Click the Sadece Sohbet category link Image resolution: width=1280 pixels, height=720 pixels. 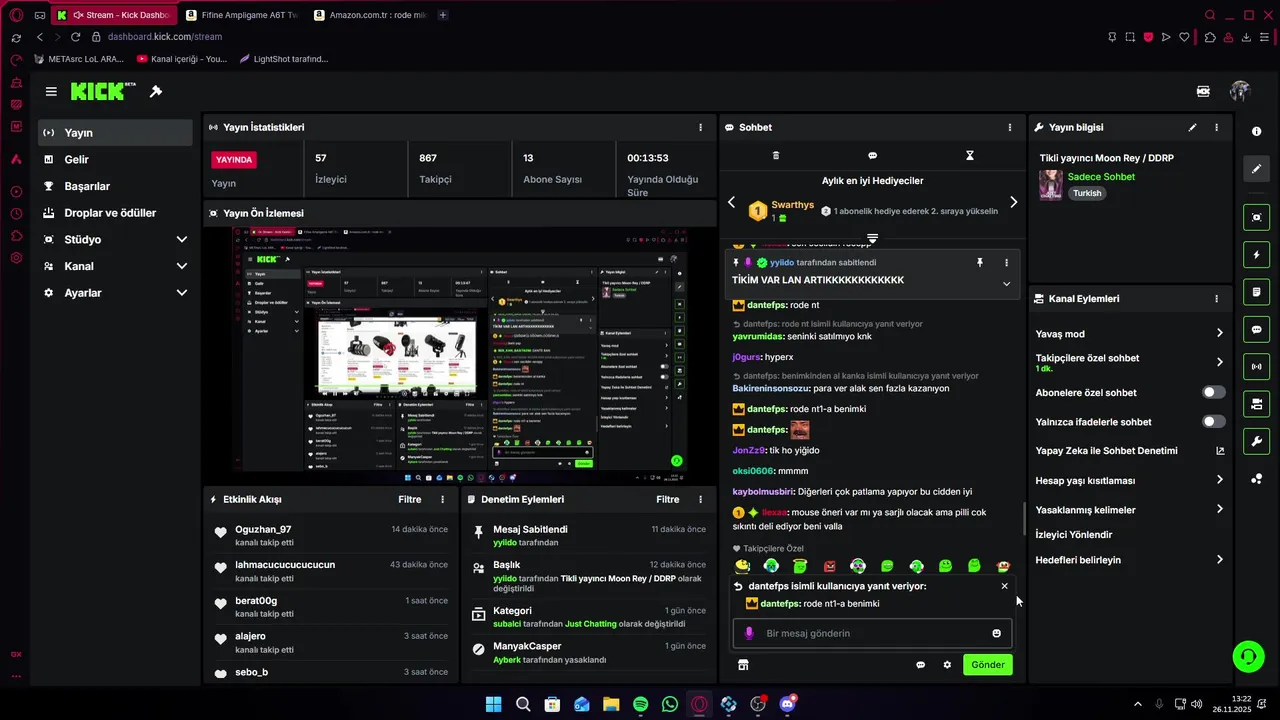[1101, 177]
